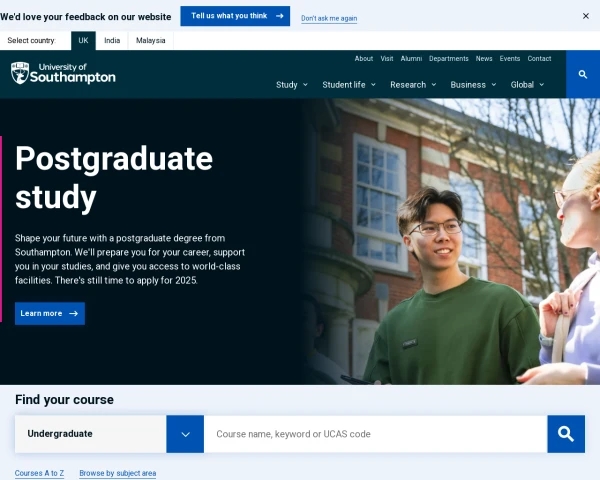Open the News link
Image resolution: width=600 pixels, height=480 pixels.
pyautogui.click(x=484, y=59)
